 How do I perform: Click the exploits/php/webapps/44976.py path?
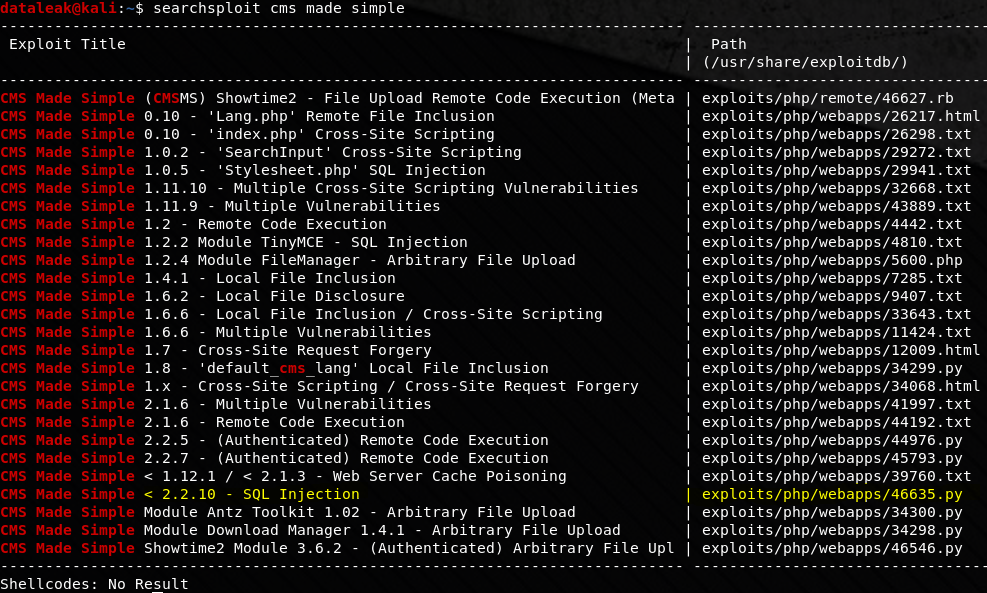[832, 440]
